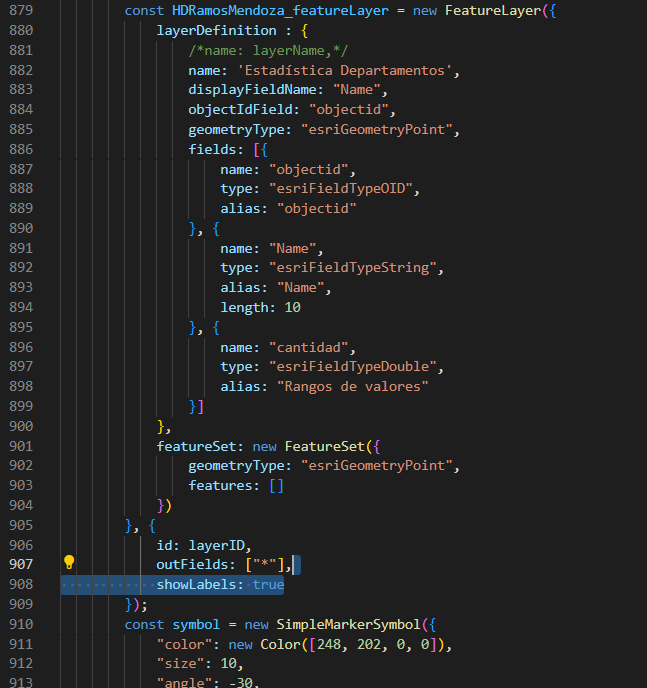
Task: Click the selected showLabels property
Action: click(196, 584)
